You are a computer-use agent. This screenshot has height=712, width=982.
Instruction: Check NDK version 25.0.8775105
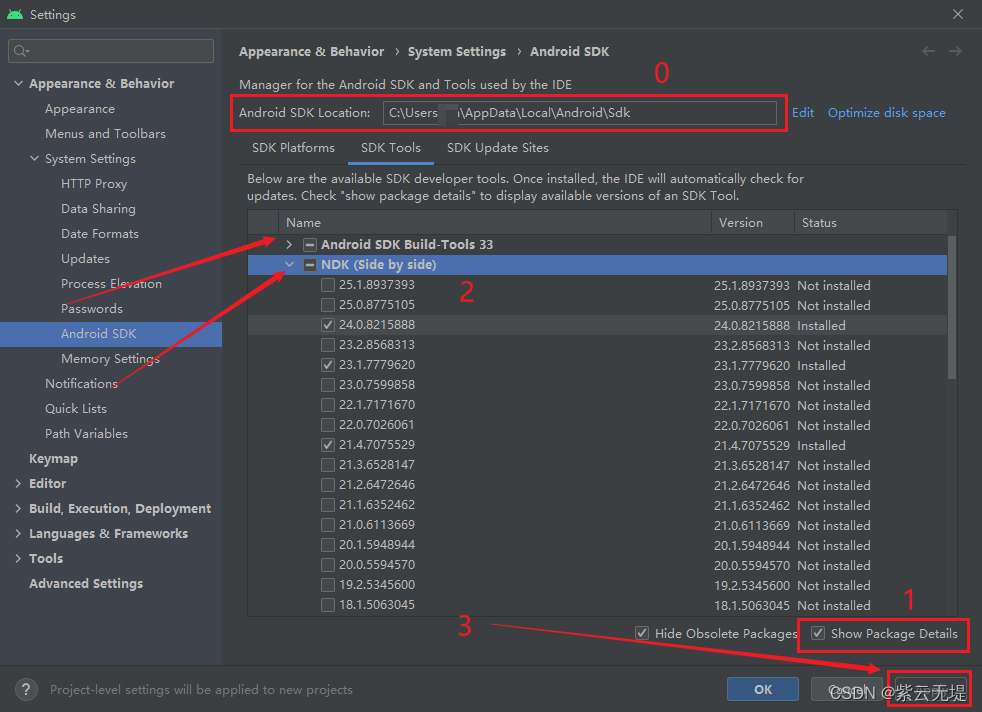point(328,305)
